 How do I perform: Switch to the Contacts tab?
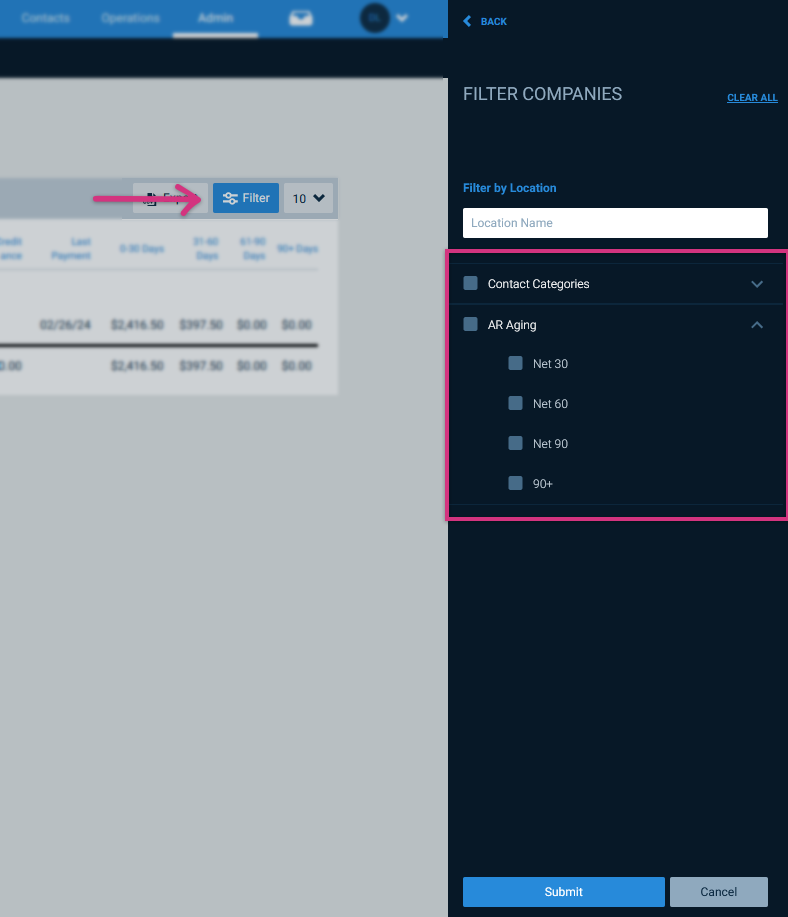point(45,18)
